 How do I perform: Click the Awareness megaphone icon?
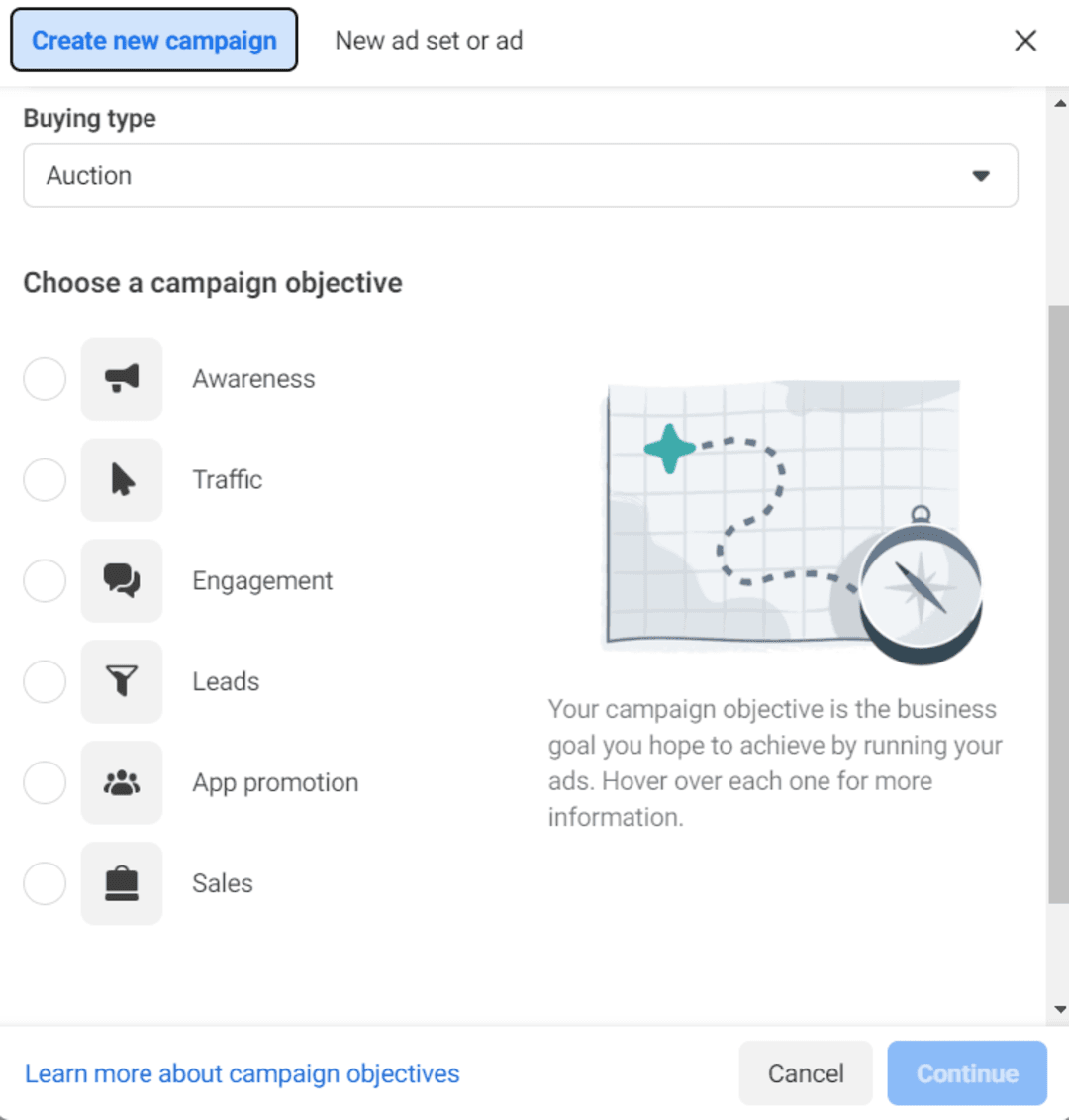click(122, 378)
